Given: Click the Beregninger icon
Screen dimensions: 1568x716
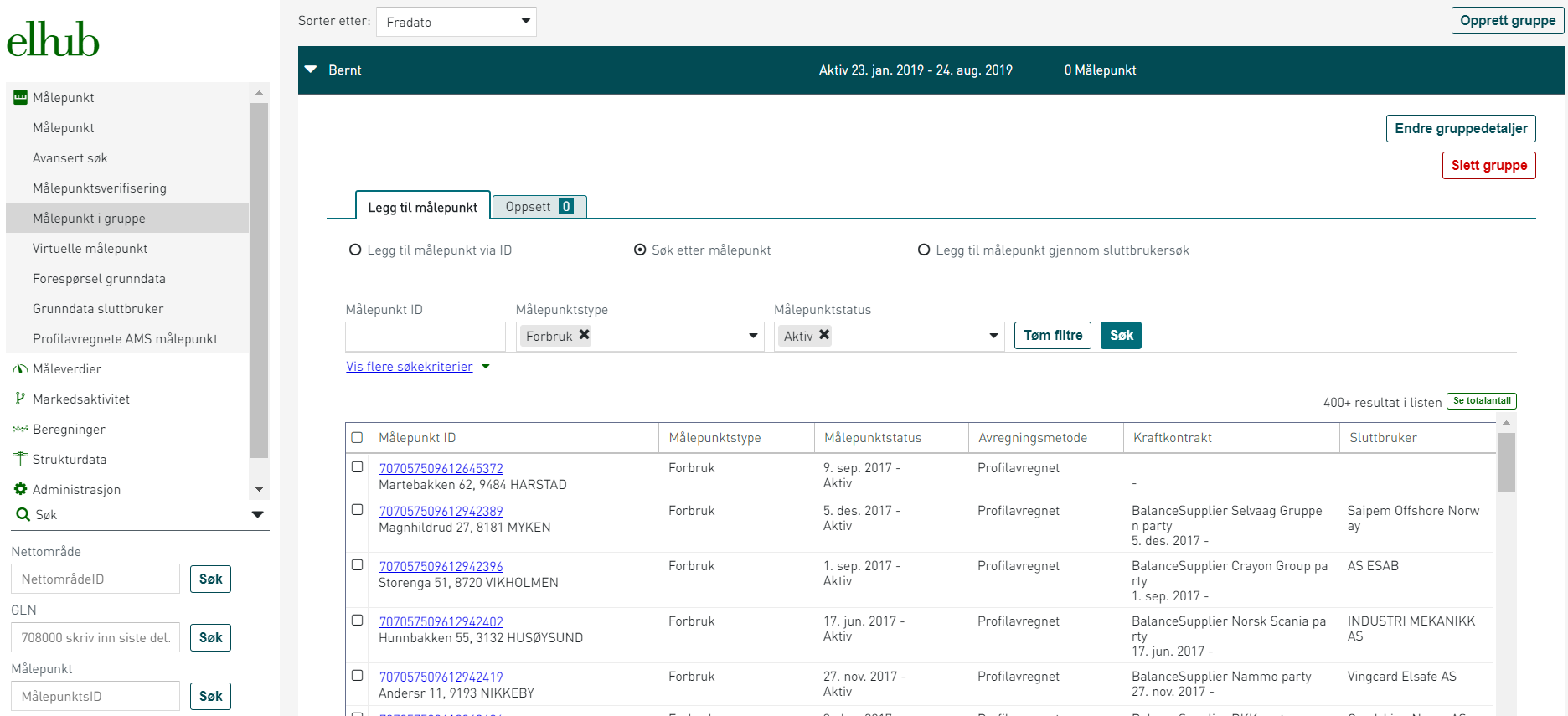Looking at the screenshot, I should pyautogui.click(x=20, y=429).
